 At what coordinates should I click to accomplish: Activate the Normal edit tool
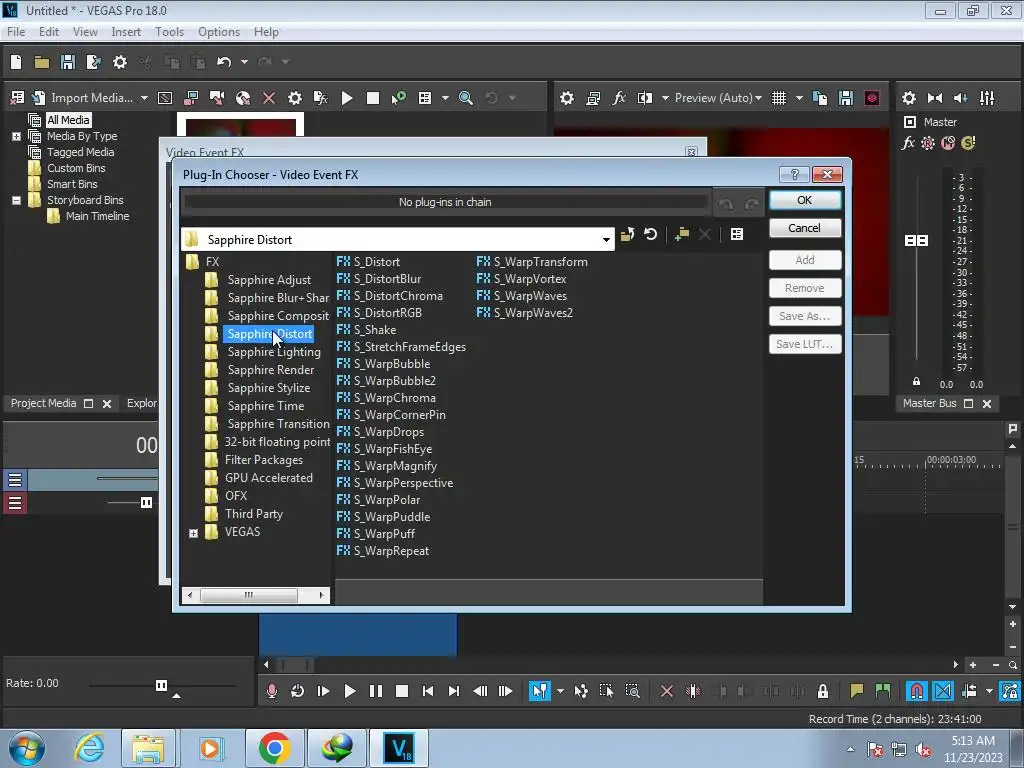tap(540, 691)
